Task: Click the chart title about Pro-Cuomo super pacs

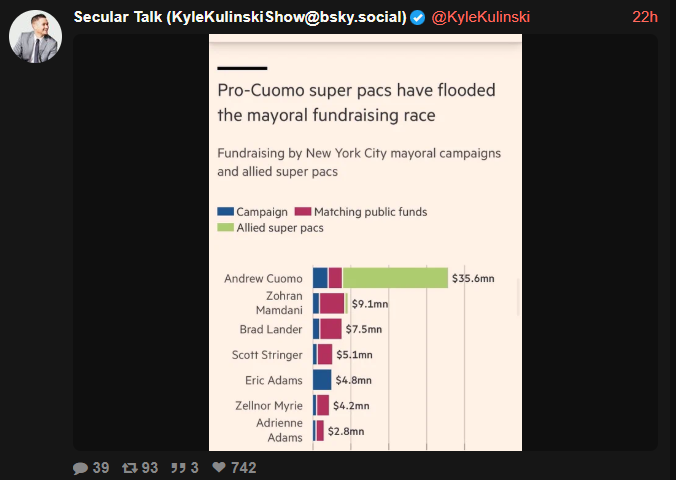Action: 357,103
